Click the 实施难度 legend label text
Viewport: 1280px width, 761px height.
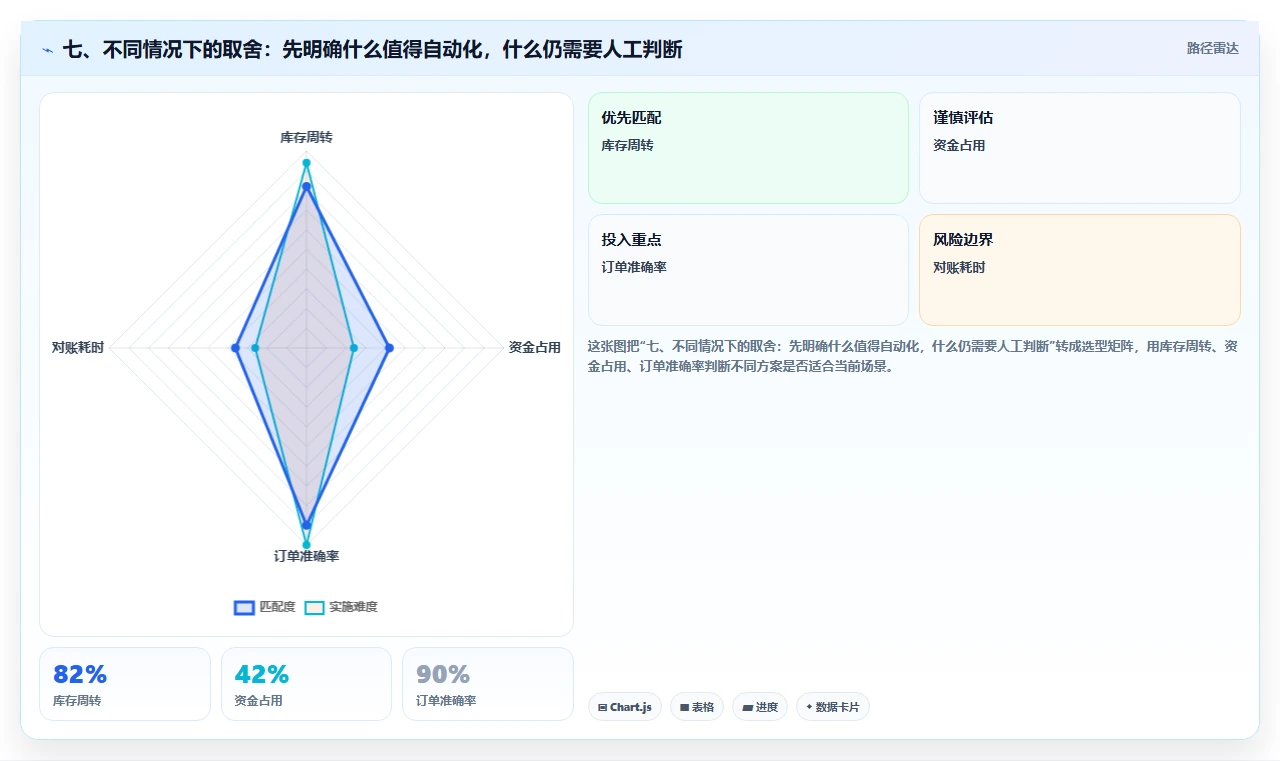click(x=353, y=607)
